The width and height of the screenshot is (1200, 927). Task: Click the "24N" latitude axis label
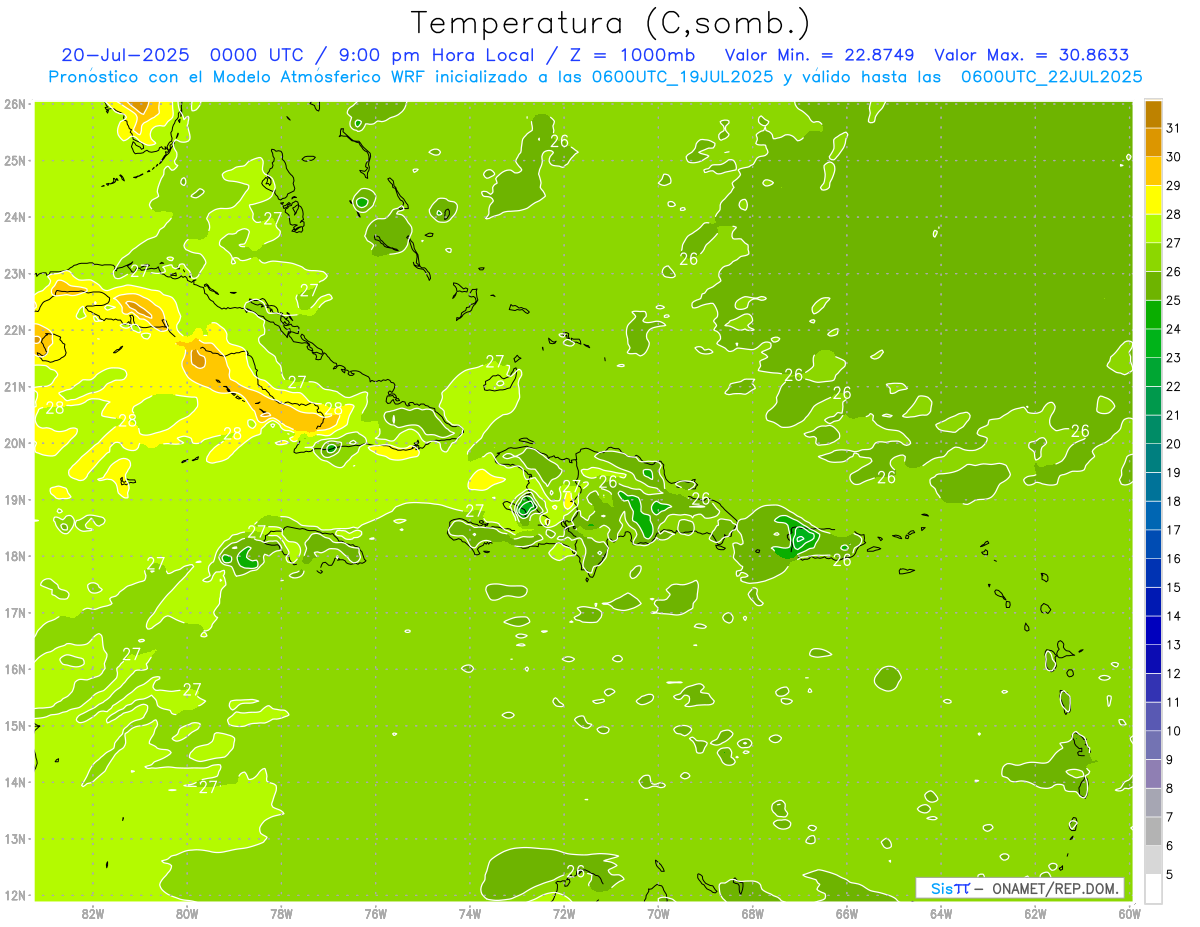(x=14, y=216)
